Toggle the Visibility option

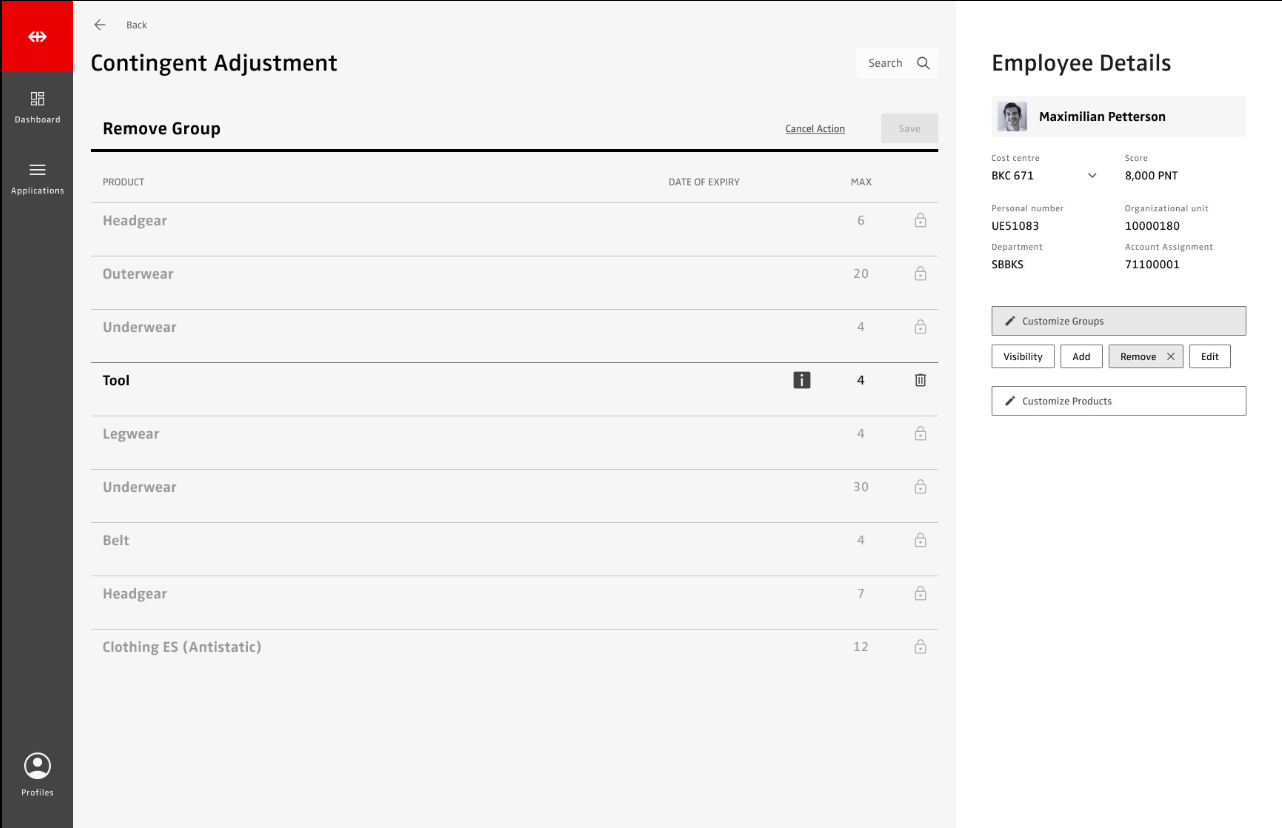pos(1022,357)
